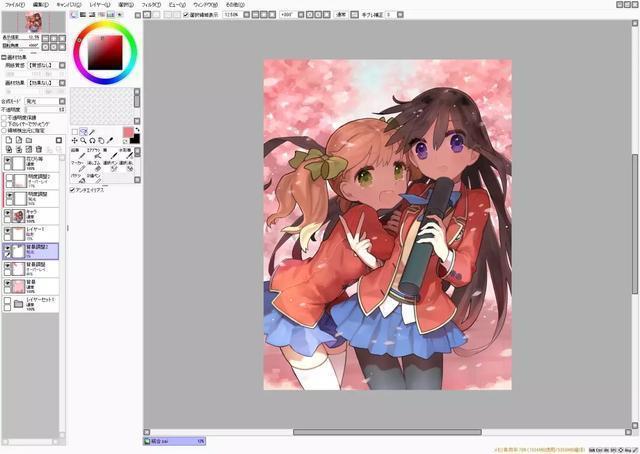
Task: Choose the 鉛筆 pencil brush
Action: click(x=78, y=154)
